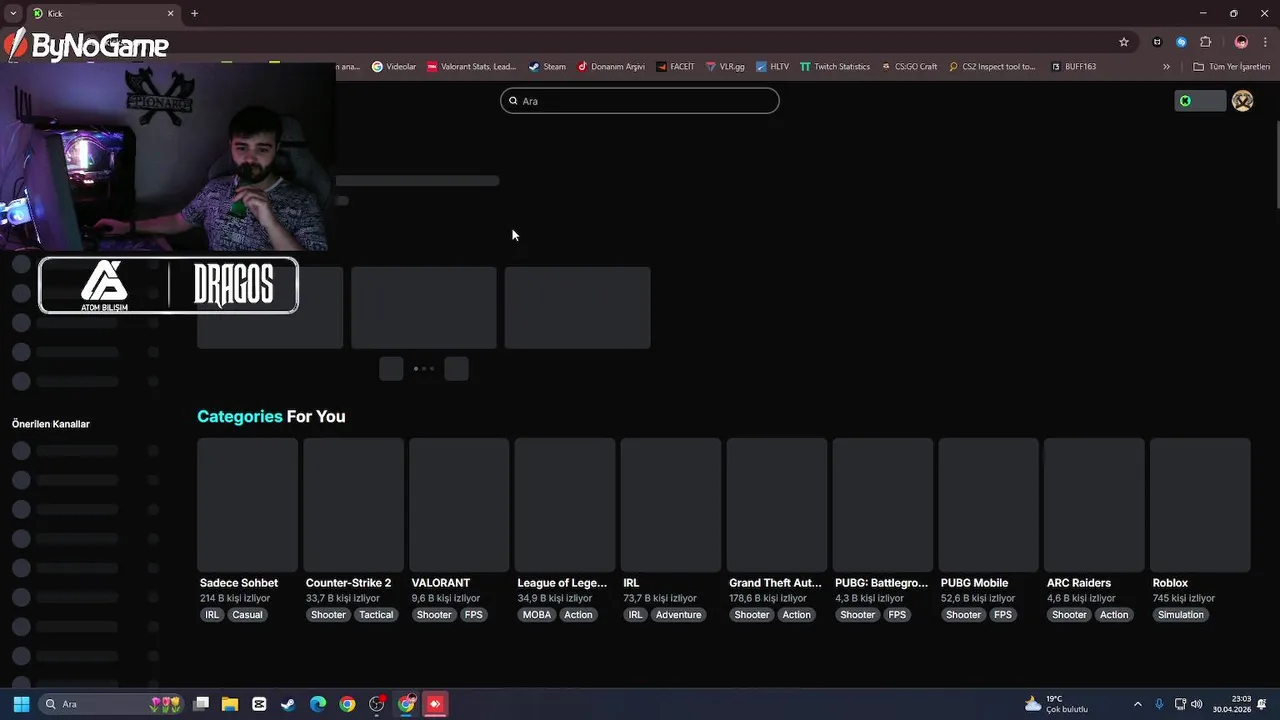Viewport: 1280px width, 720px height.
Task: Open the VLR.gg bookmark
Action: click(x=725, y=67)
